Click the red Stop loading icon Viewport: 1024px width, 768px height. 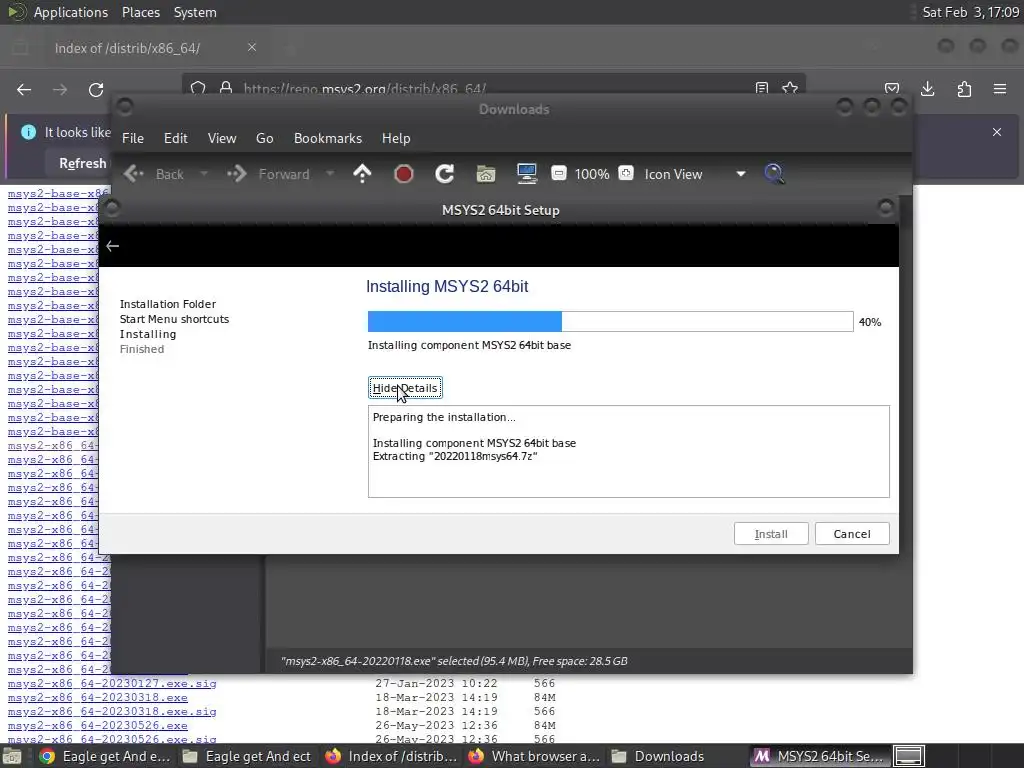coord(404,174)
